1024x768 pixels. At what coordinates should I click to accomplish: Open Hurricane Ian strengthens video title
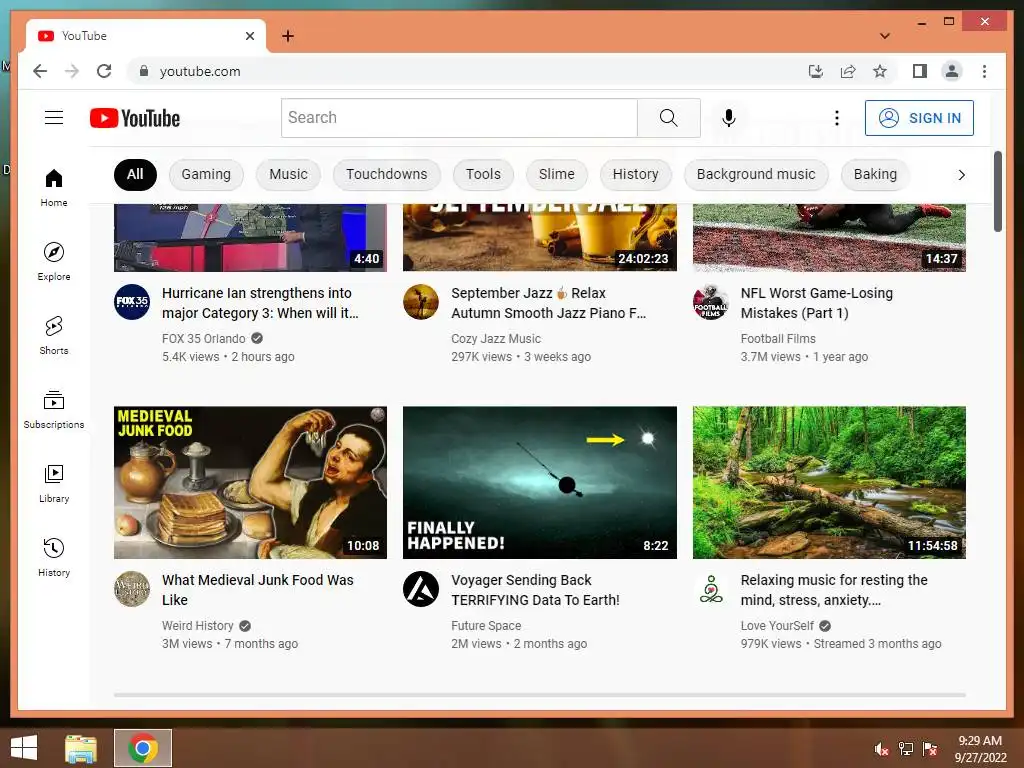[261, 303]
